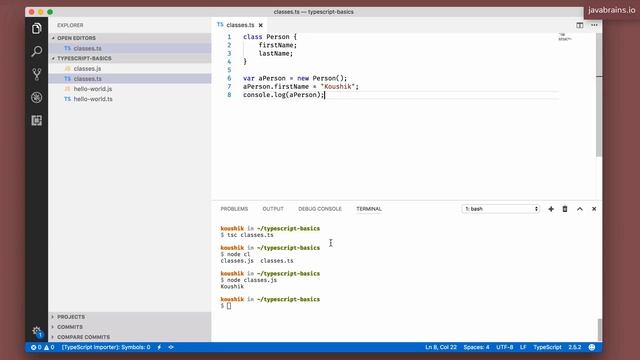Open the Manage gear menu
This screenshot has height=360, width=640.
coord(37,331)
